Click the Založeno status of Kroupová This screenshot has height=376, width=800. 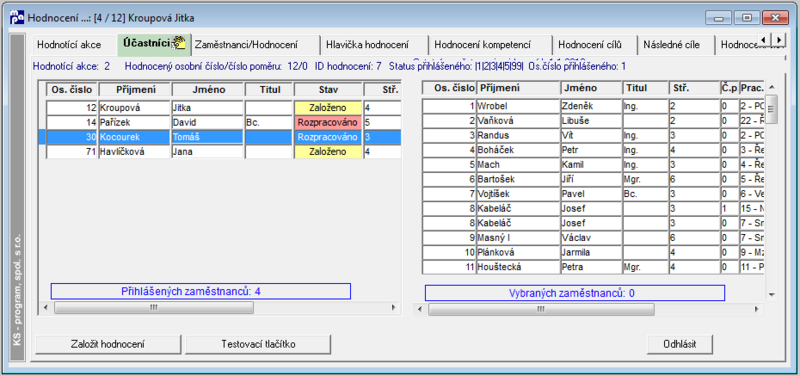pos(328,108)
